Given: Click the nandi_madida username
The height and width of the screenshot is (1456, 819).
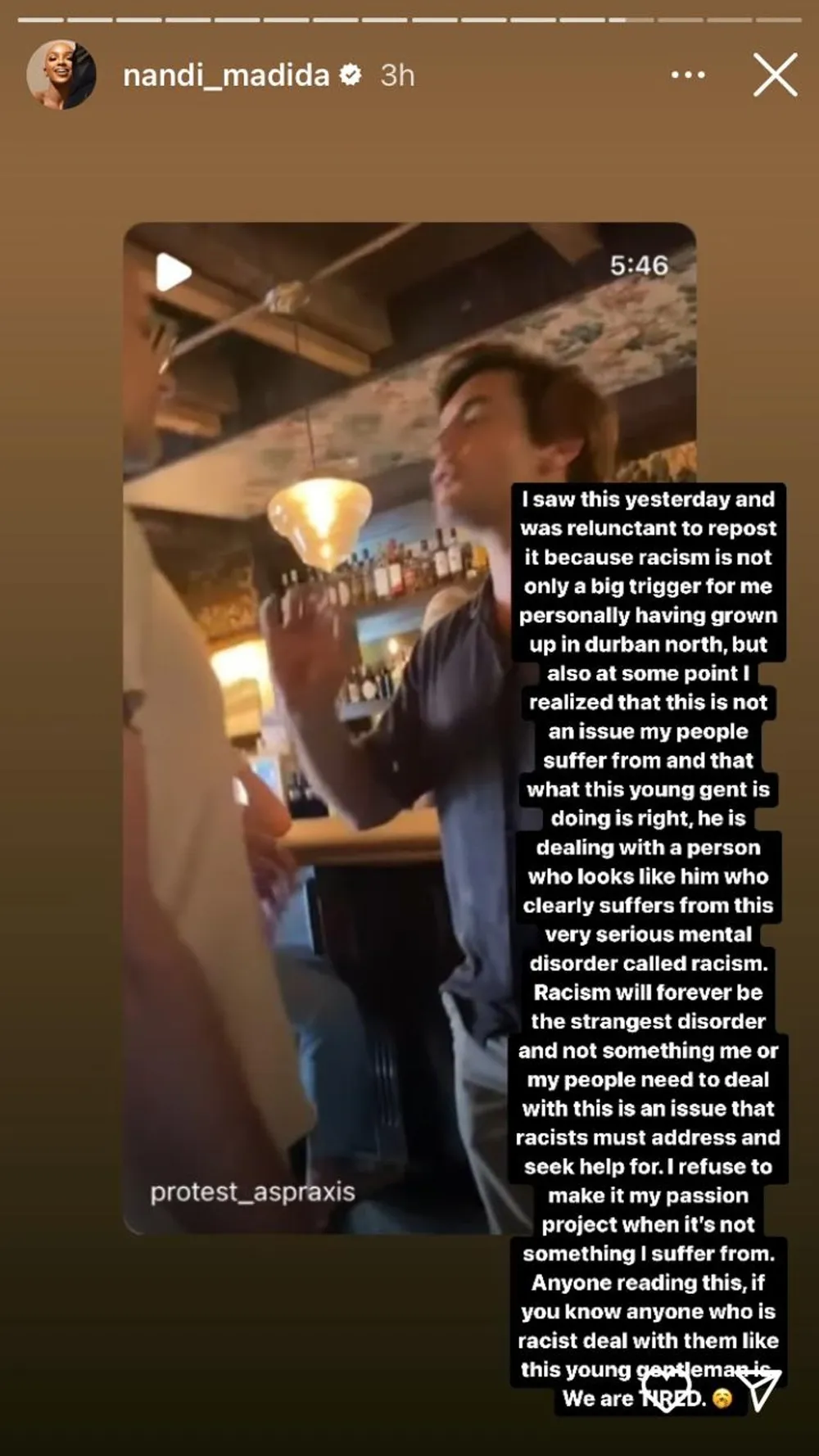Looking at the screenshot, I should (x=226, y=75).
